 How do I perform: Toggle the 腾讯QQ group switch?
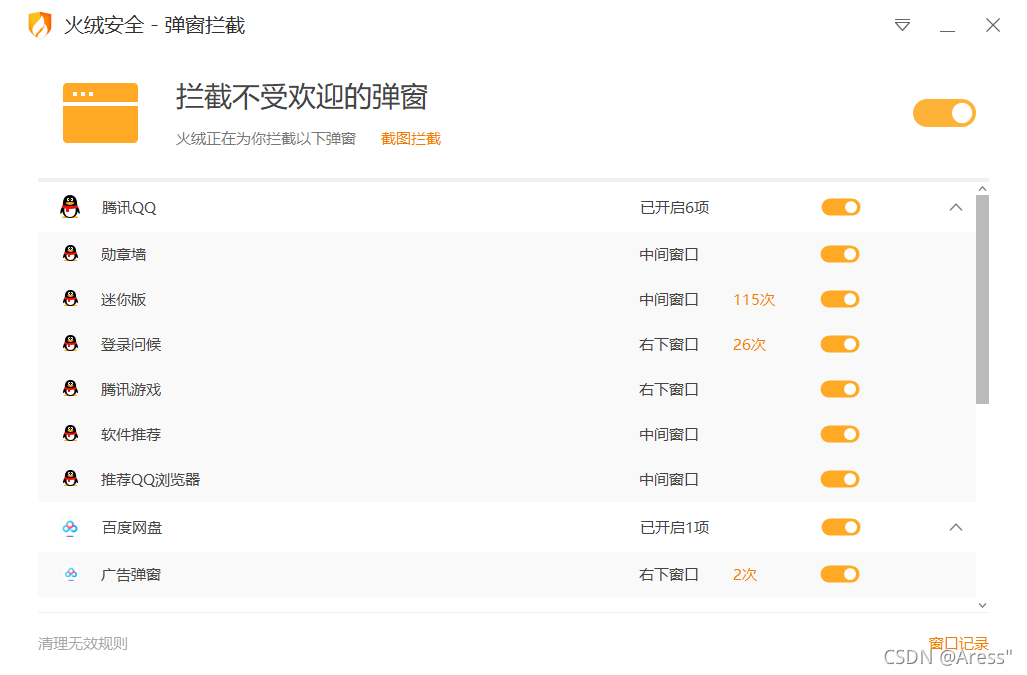841,208
